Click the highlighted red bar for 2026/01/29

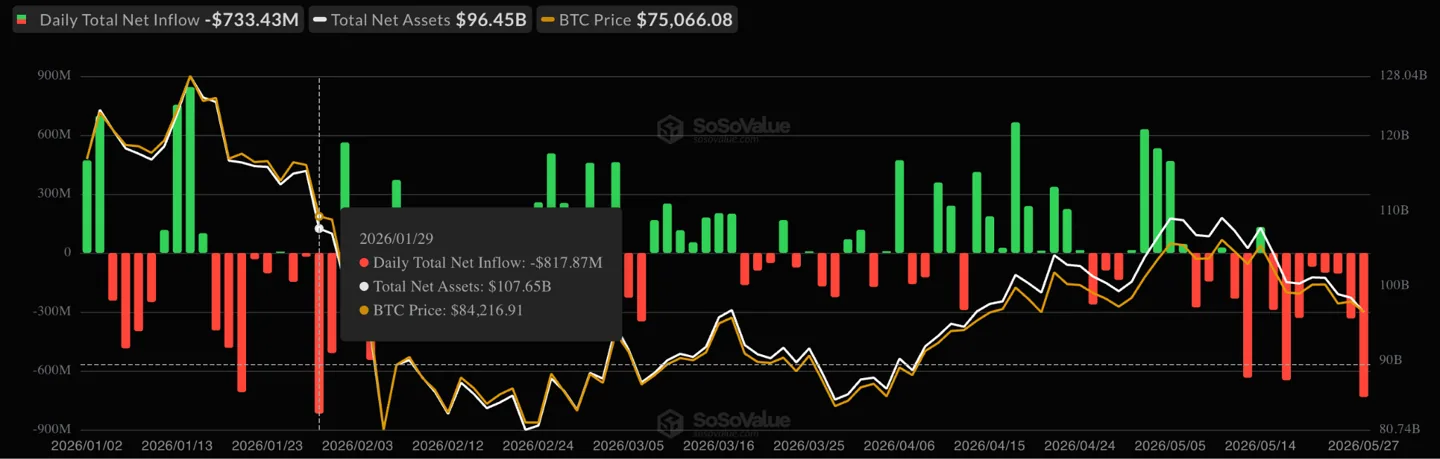click(x=319, y=333)
